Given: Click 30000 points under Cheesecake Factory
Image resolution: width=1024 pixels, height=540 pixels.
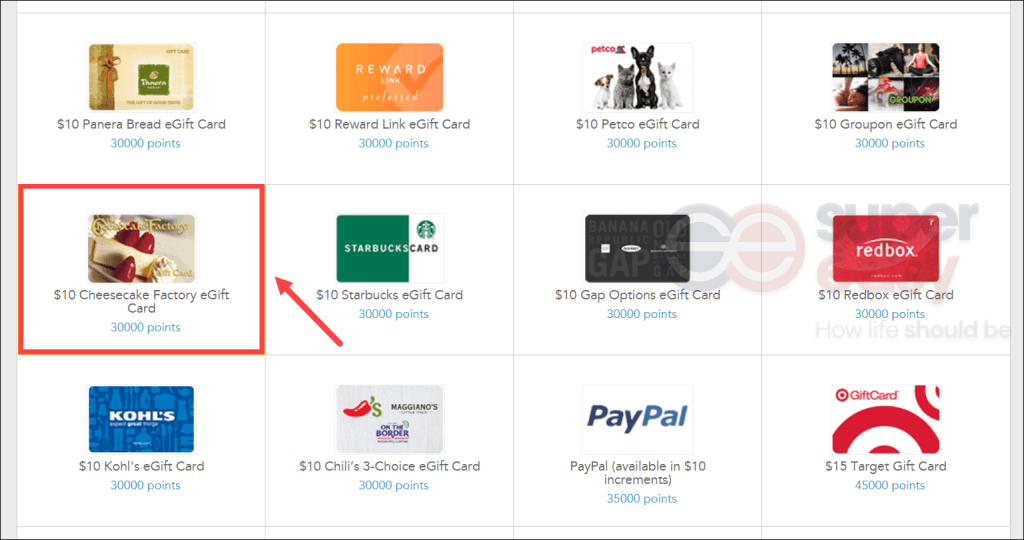Looking at the screenshot, I should click(x=145, y=327).
